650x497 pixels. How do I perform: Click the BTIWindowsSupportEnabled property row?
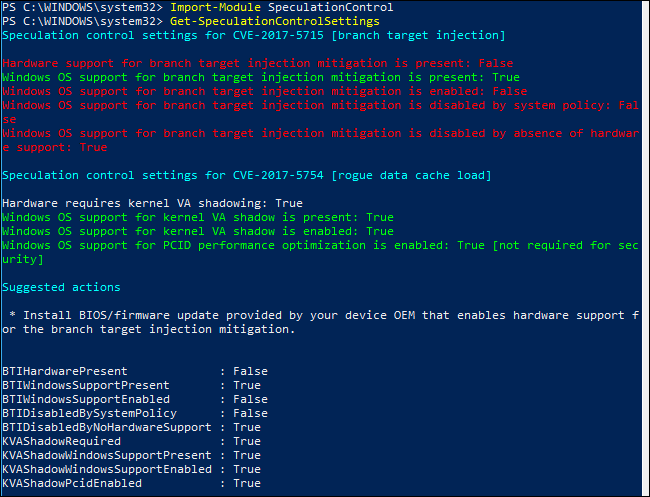coord(130,399)
